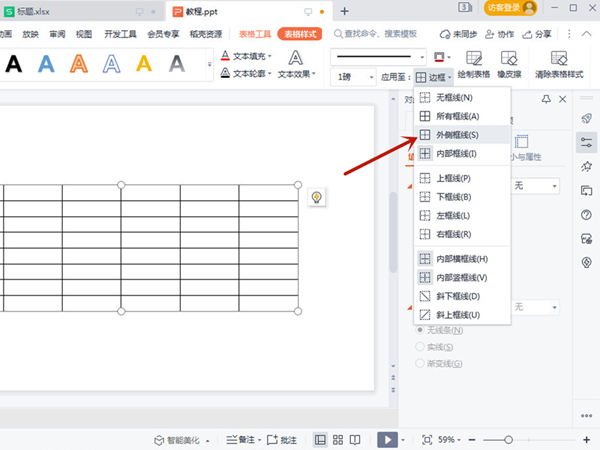Click the lightbulb hint icon beside table
The image size is (600, 450).
[x=316, y=197]
